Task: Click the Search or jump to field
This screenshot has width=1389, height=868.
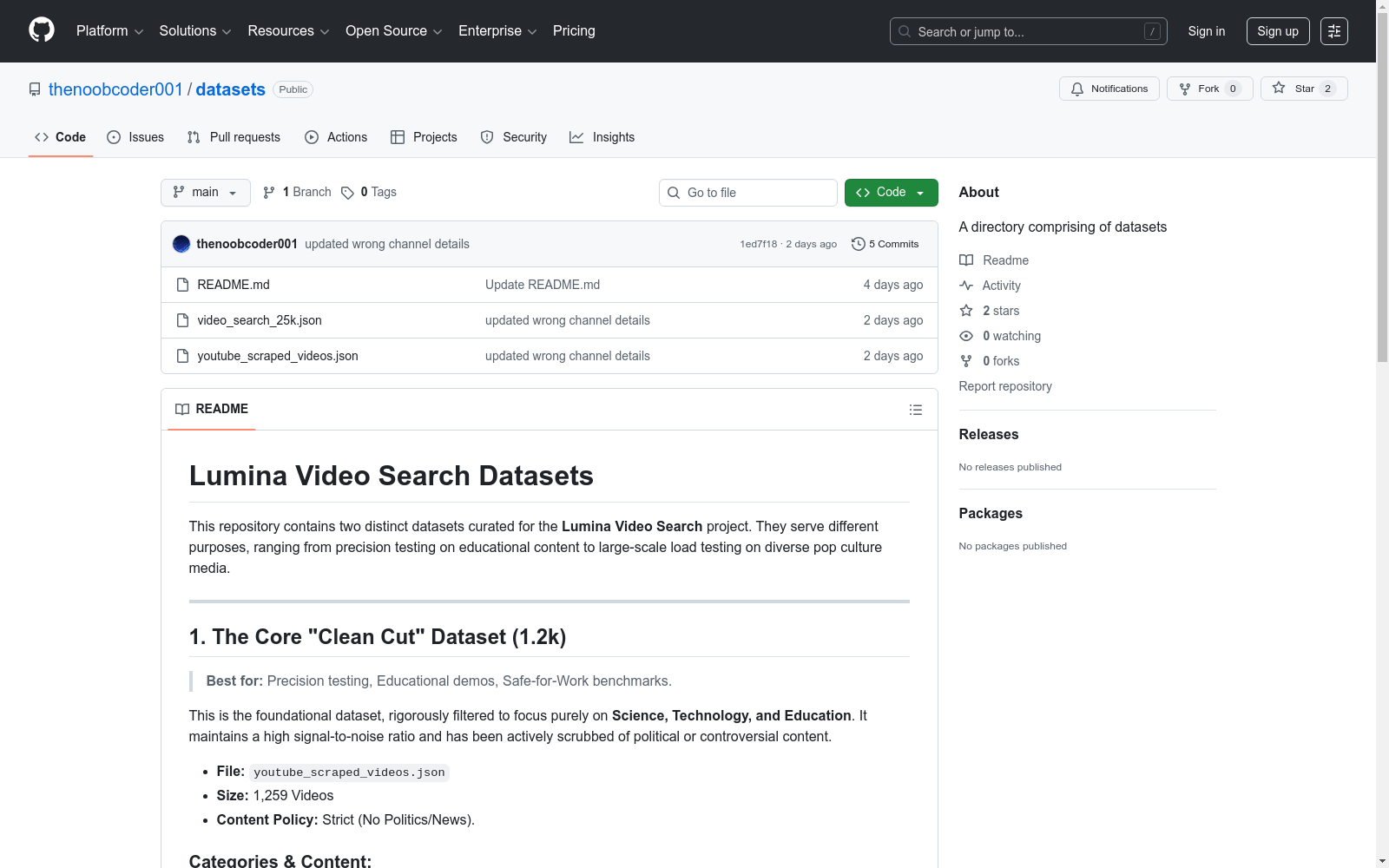Action: [1029, 31]
